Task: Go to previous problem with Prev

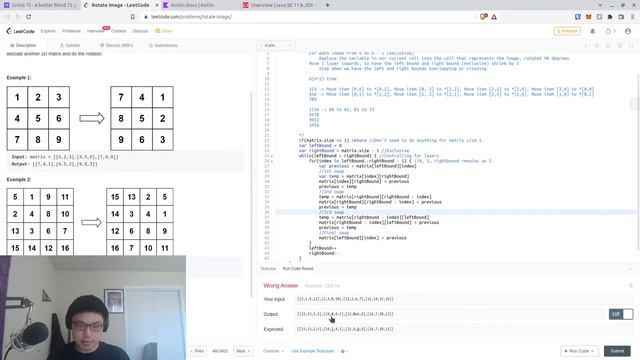Action: pos(198,351)
